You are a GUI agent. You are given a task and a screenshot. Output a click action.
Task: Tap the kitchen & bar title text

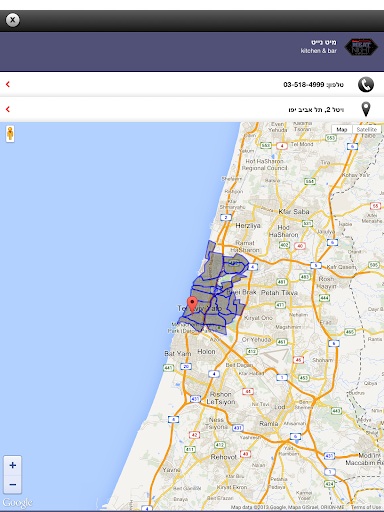[x=319, y=51]
